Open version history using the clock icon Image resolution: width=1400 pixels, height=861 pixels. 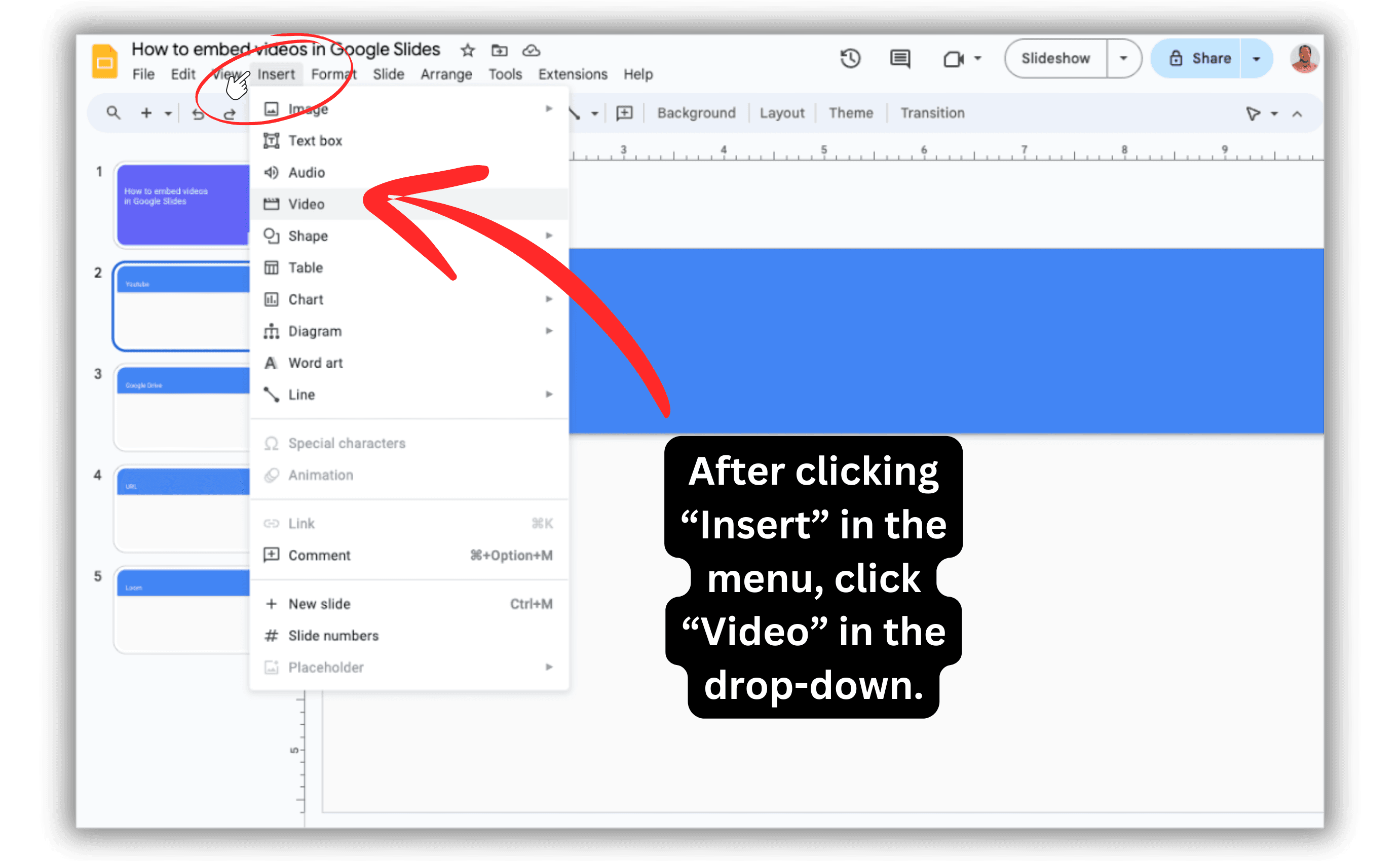click(x=850, y=58)
